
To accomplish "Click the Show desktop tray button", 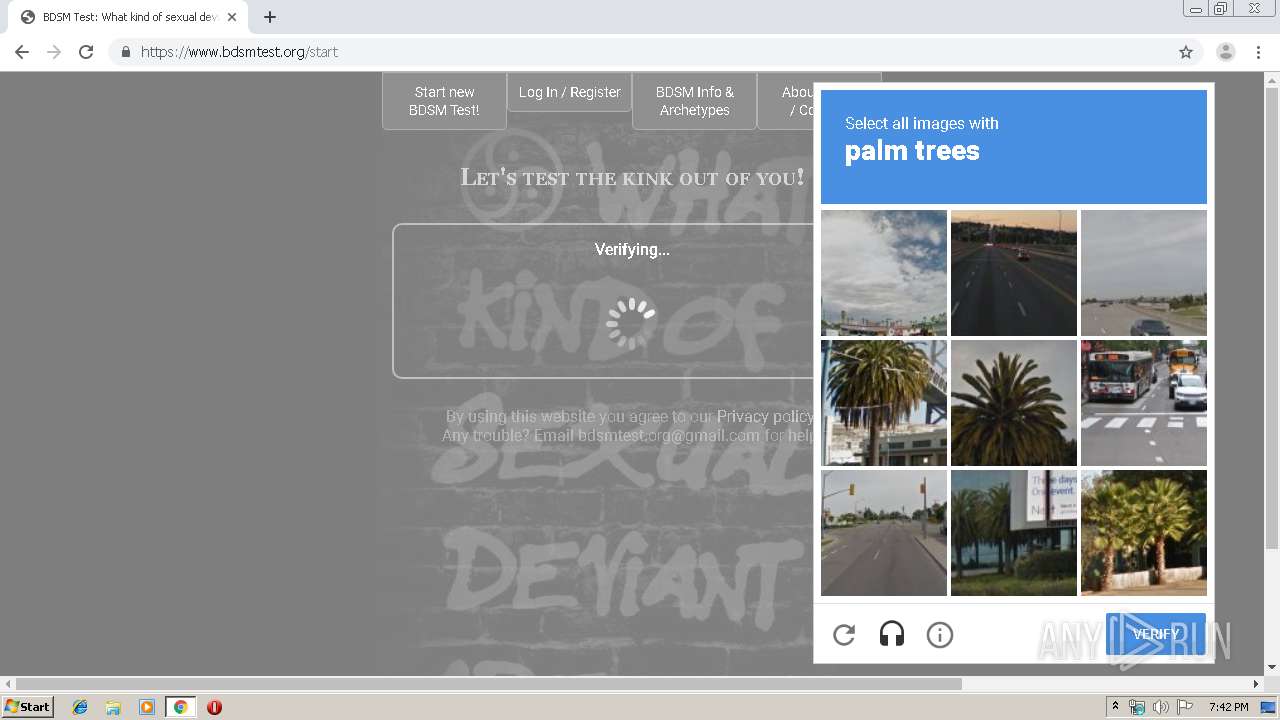I will click(1268, 707).
